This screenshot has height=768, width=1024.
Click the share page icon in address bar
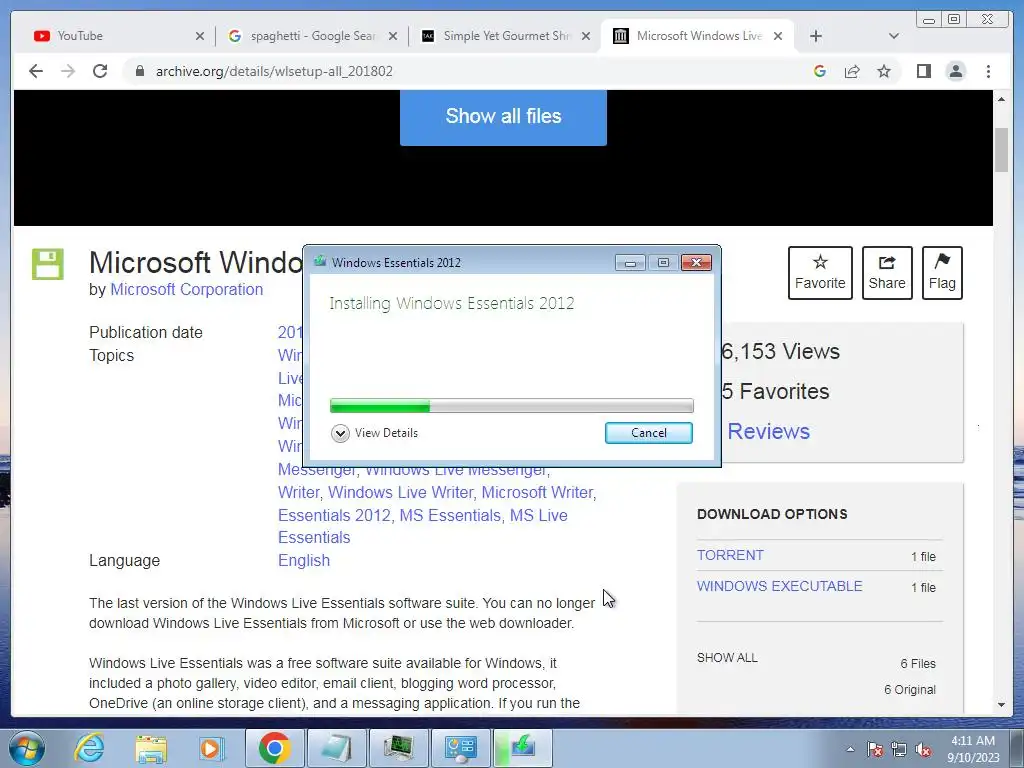(852, 71)
